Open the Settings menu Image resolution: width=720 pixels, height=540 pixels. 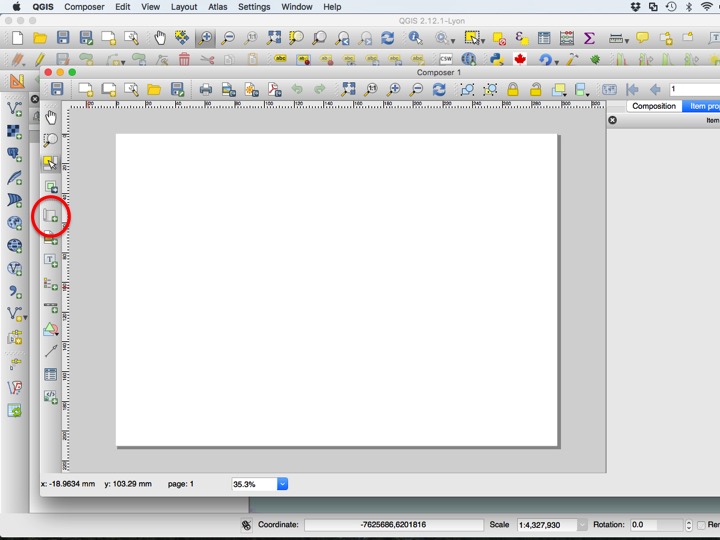click(x=254, y=7)
